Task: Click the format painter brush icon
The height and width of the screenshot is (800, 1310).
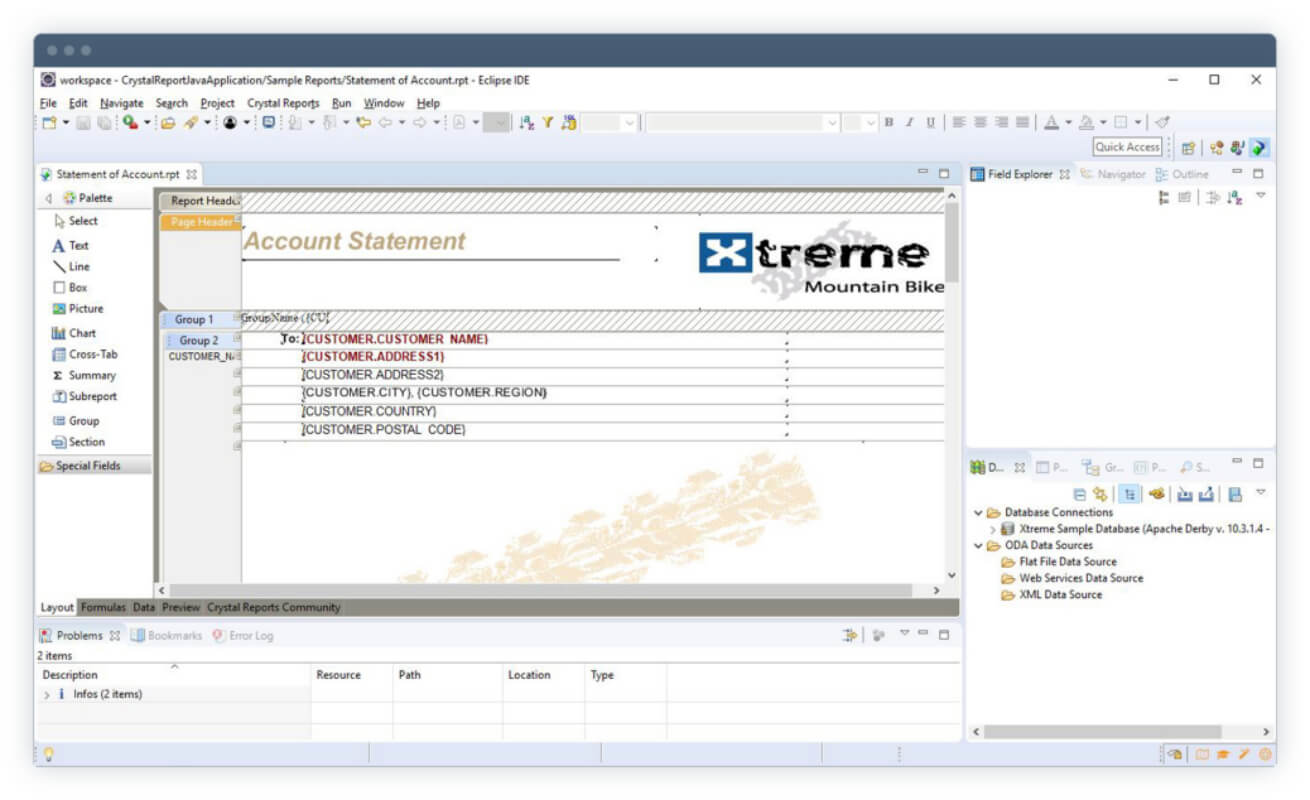Action: tap(1161, 122)
